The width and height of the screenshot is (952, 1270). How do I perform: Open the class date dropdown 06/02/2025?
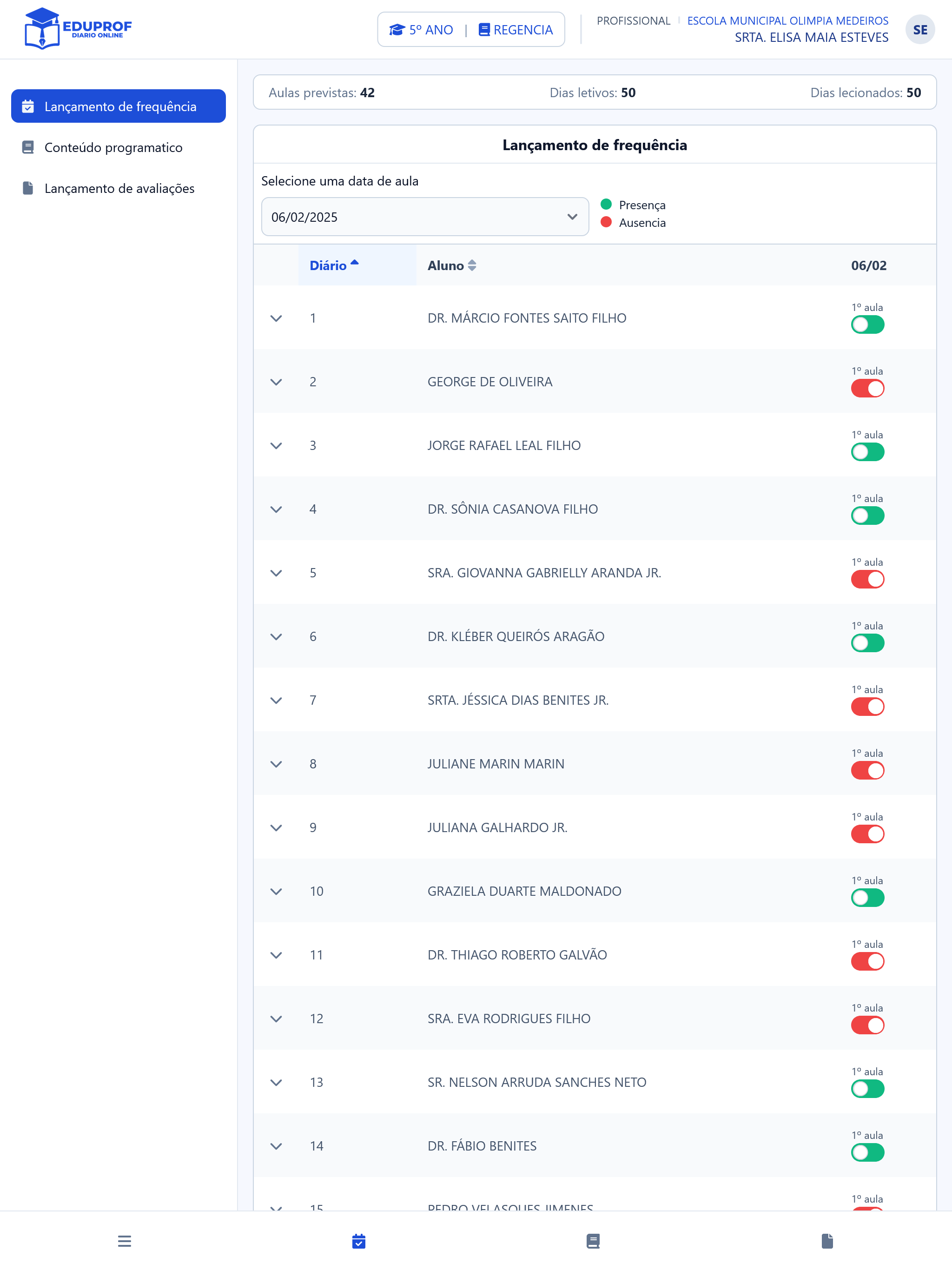[x=425, y=217]
